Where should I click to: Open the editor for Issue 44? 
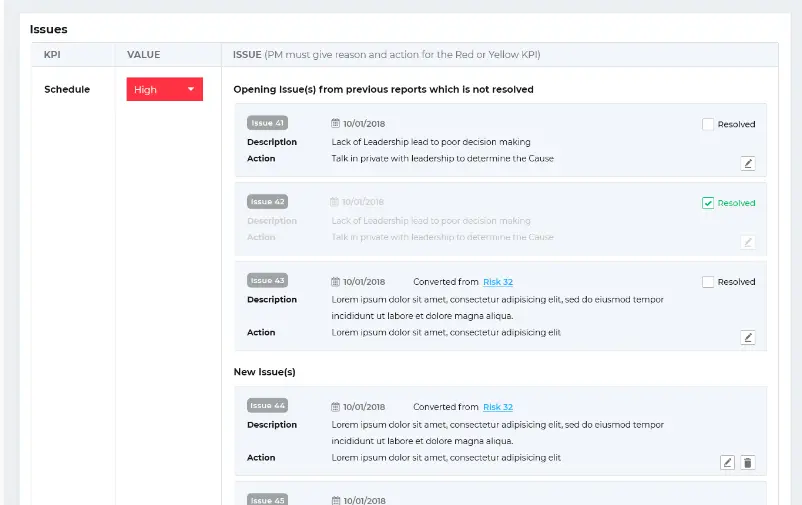point(728,462)
